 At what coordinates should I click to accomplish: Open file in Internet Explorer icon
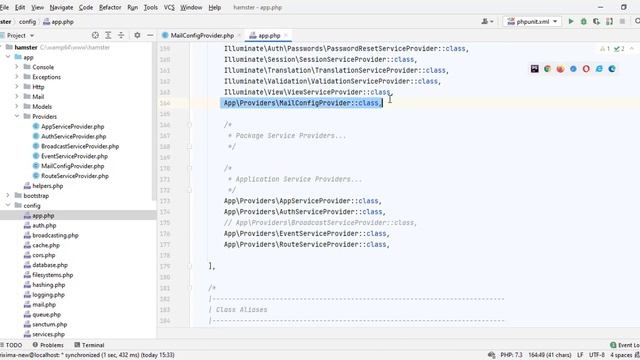[x=599, y=69]
